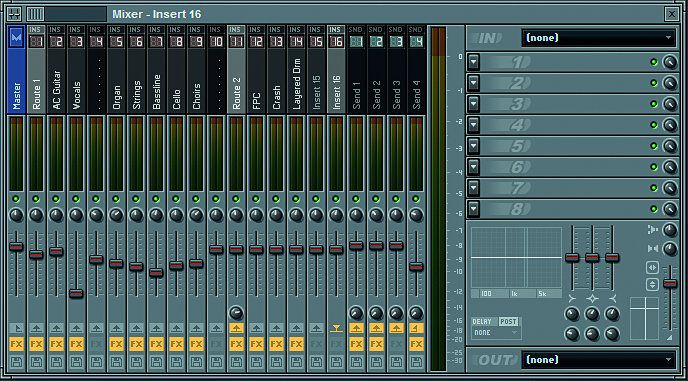Click the EQ 100 Hz band label
Image resolution: width=688 pixels, height=381 pixels.
pos(486,294)
